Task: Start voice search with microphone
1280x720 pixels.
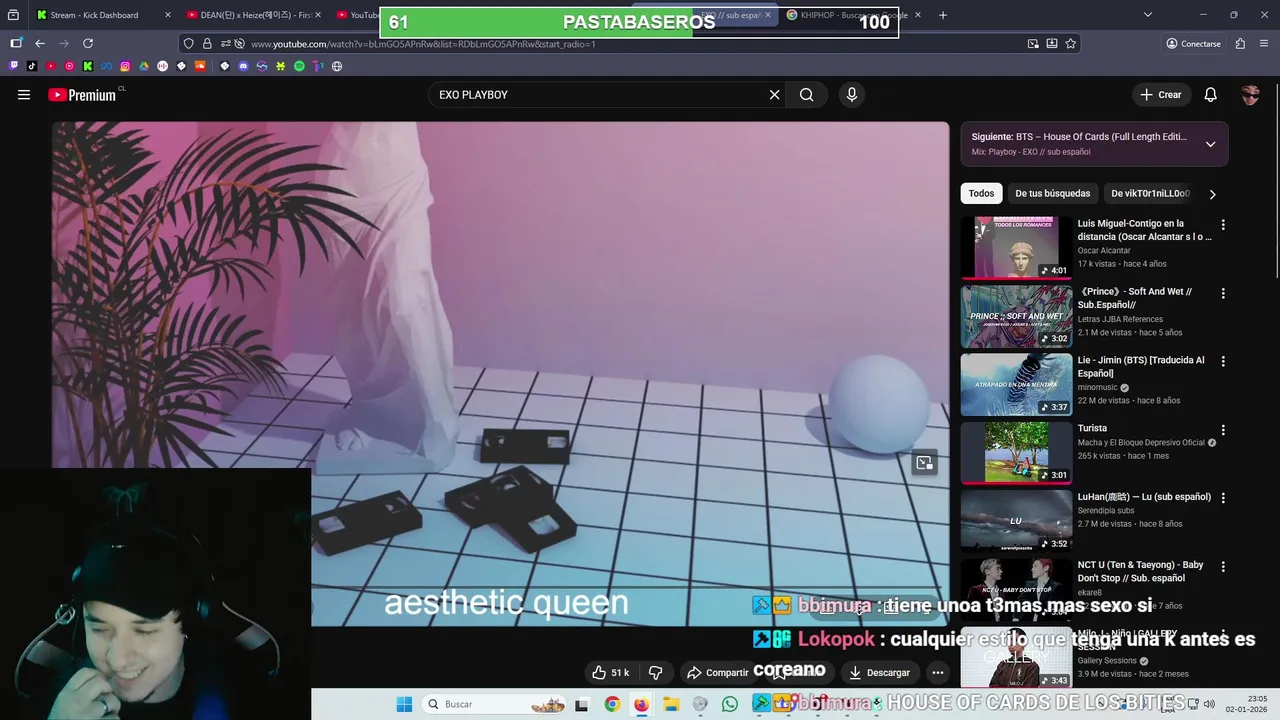Action: [851, 95]
